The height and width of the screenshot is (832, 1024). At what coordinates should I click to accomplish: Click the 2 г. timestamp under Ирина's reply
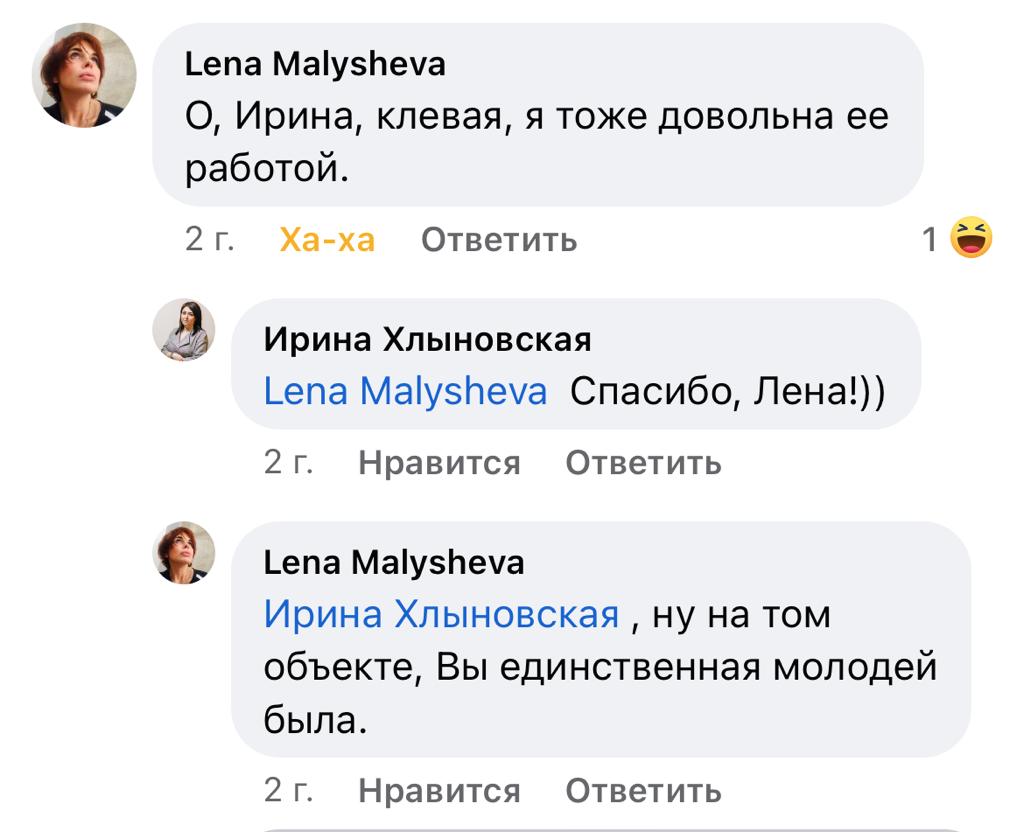[288, 463]
